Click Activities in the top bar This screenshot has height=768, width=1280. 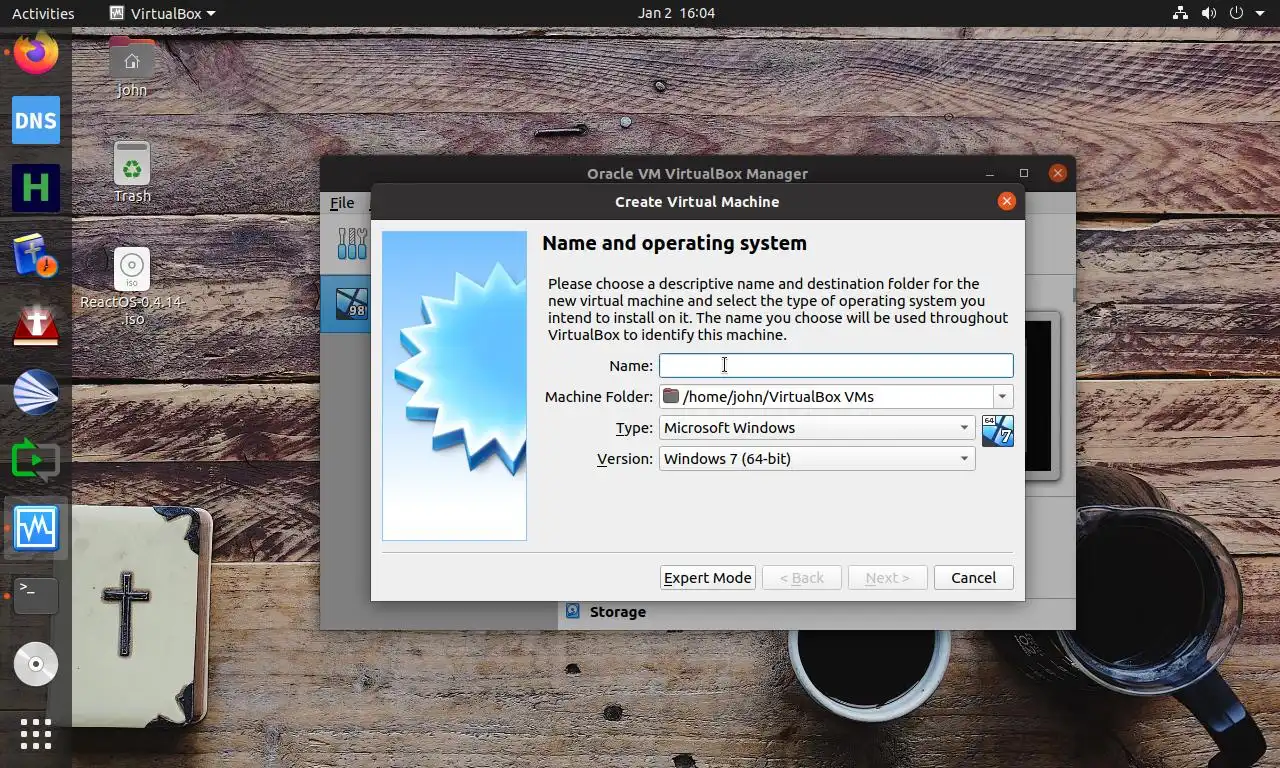(43, 13)
